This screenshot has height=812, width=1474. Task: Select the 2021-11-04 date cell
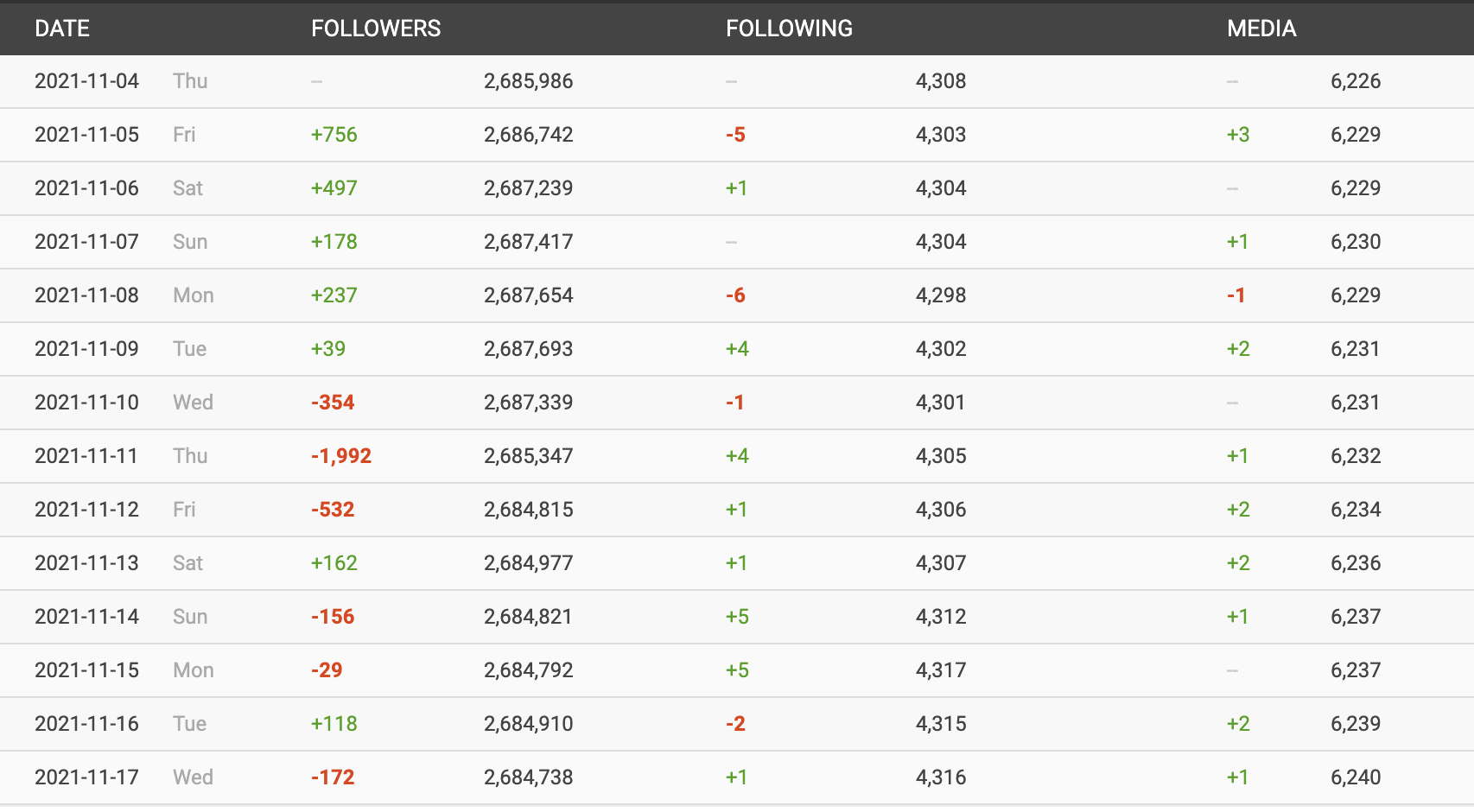(86, 81)
